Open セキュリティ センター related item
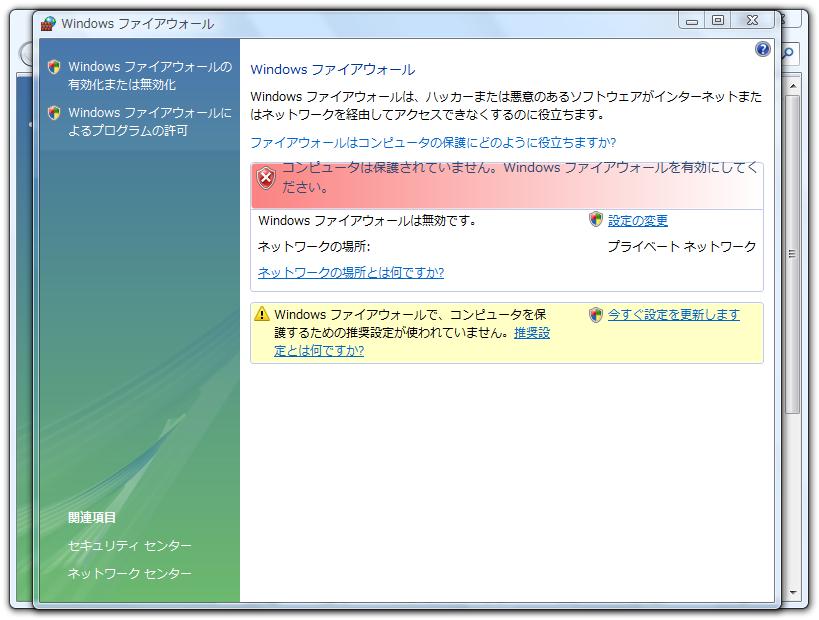 130,546
